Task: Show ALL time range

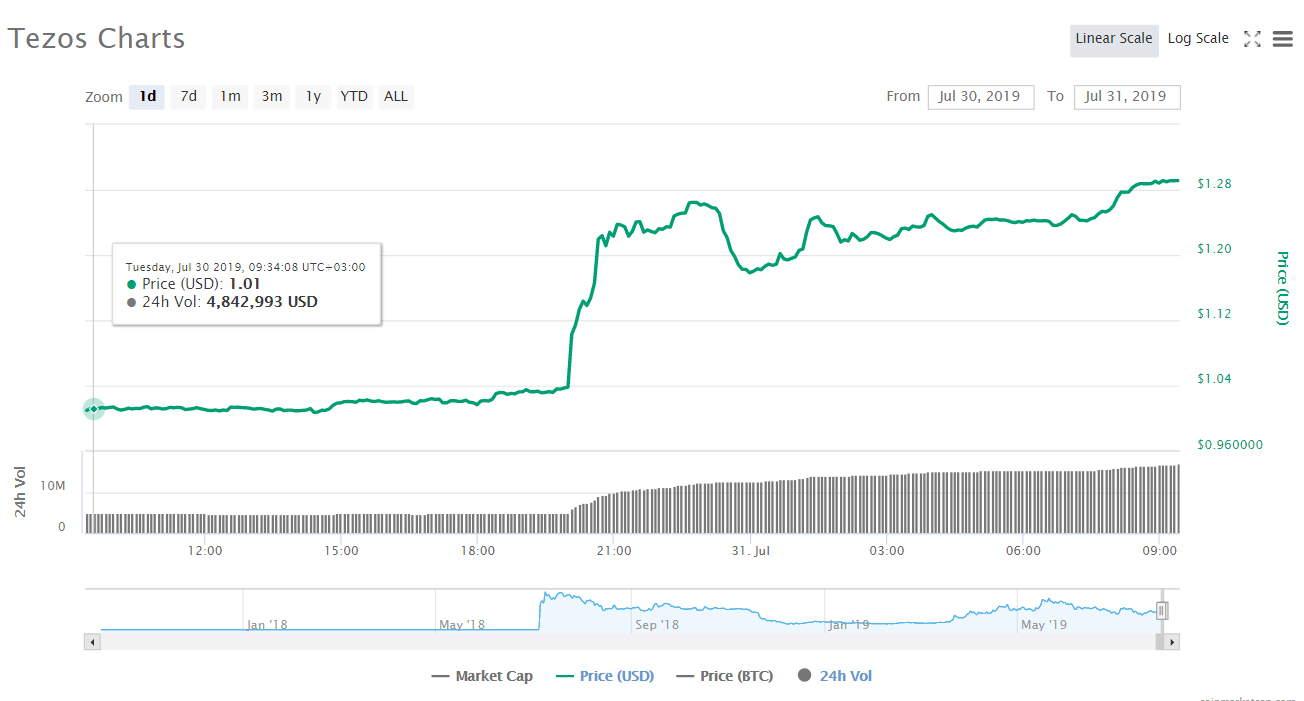Action: tap(396, 97)
